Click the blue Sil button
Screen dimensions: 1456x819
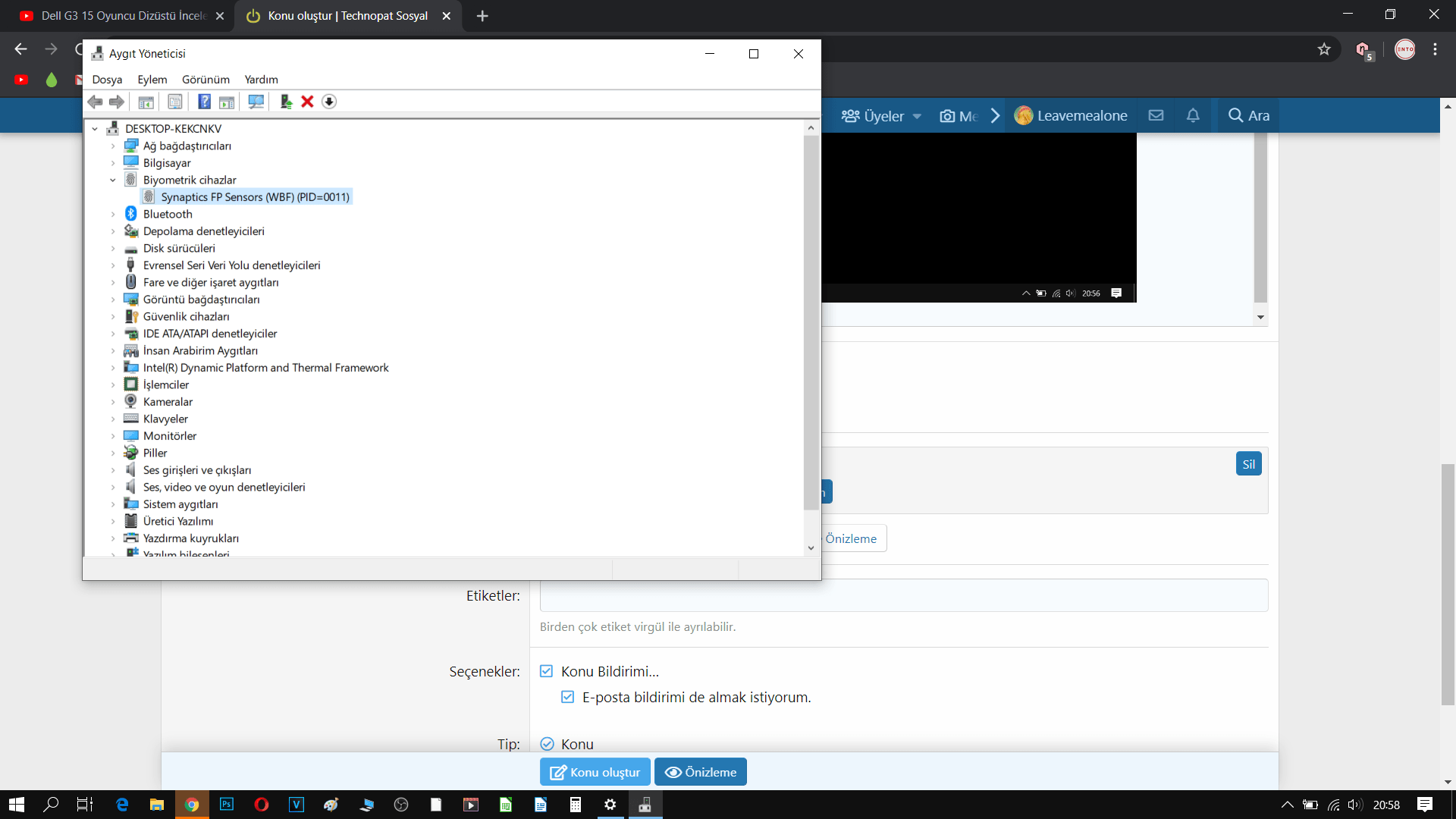(x=1248, y=464)
